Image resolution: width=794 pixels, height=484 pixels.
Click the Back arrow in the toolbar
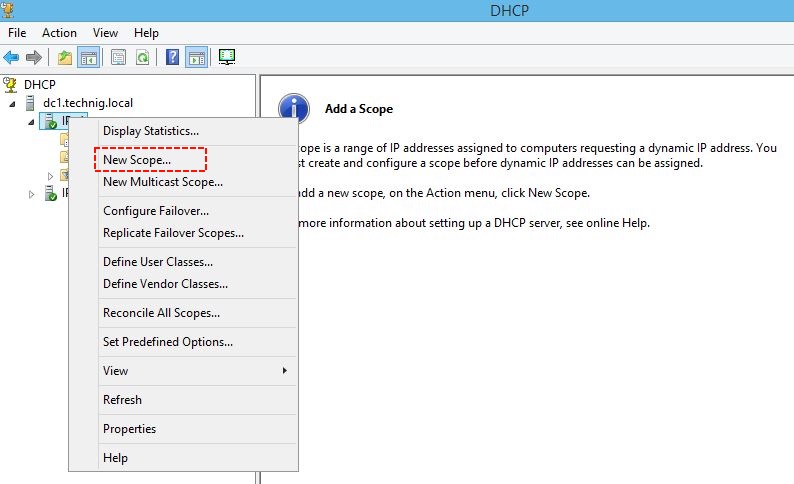click(x=12, y=57)
